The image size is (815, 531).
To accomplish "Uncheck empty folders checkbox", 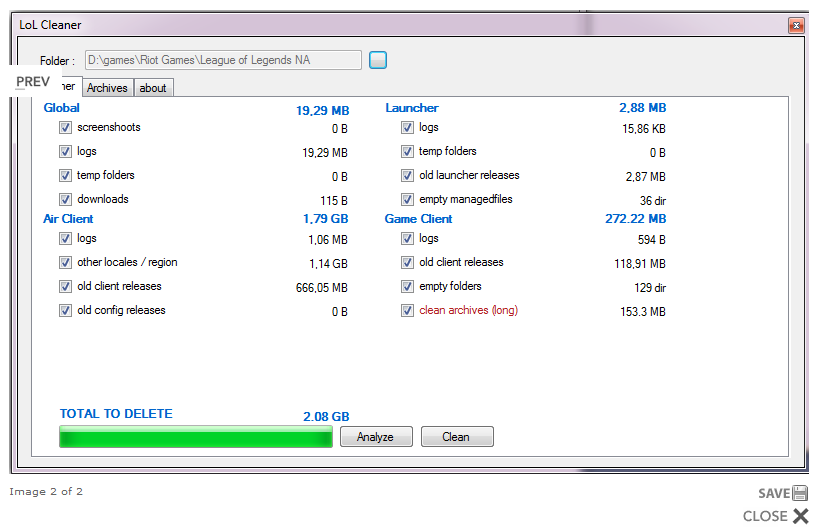I will pyautogui.click(x=407, y=287).
